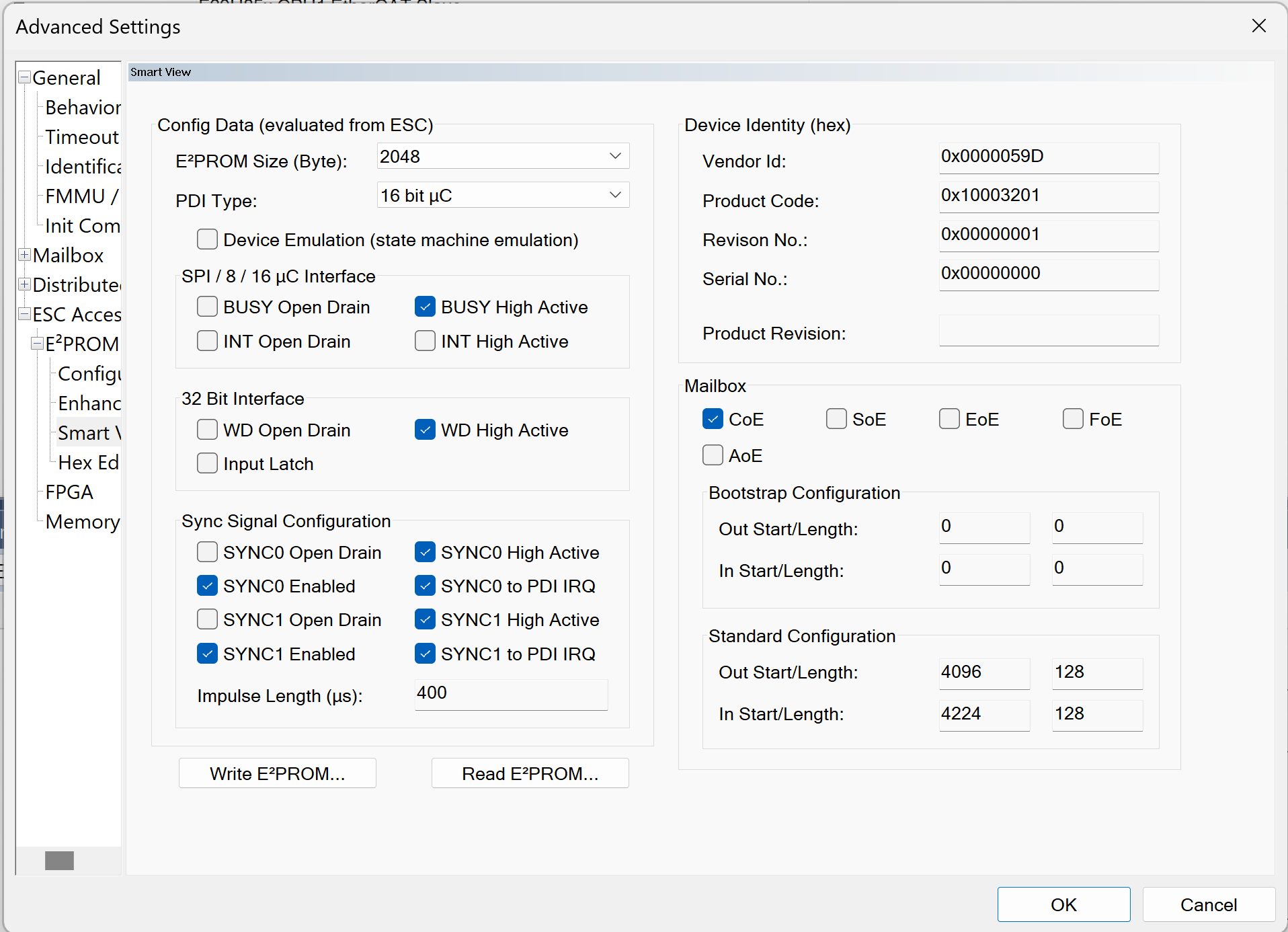This screenshot has width=1288, height=932.
Task: Select Hex Editor in the tree
Action: (88, 463)
